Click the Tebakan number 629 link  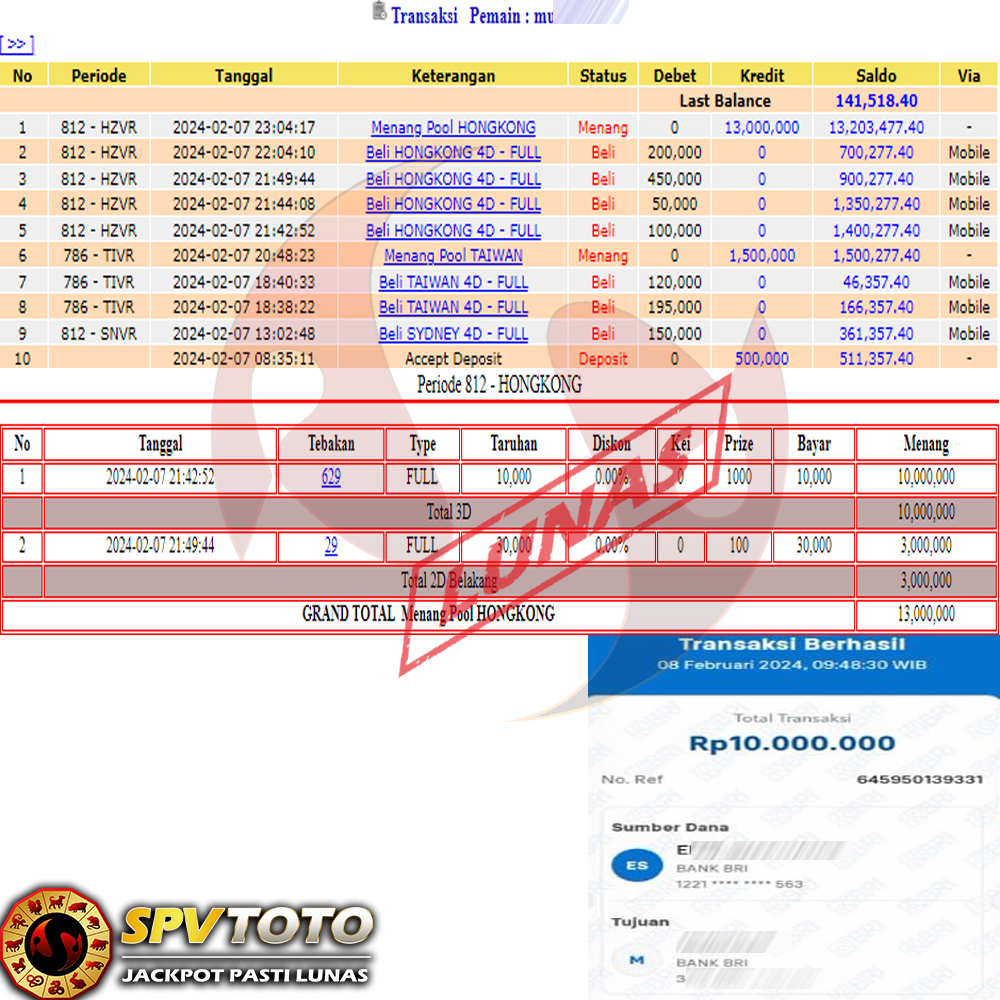pos(331,478)
